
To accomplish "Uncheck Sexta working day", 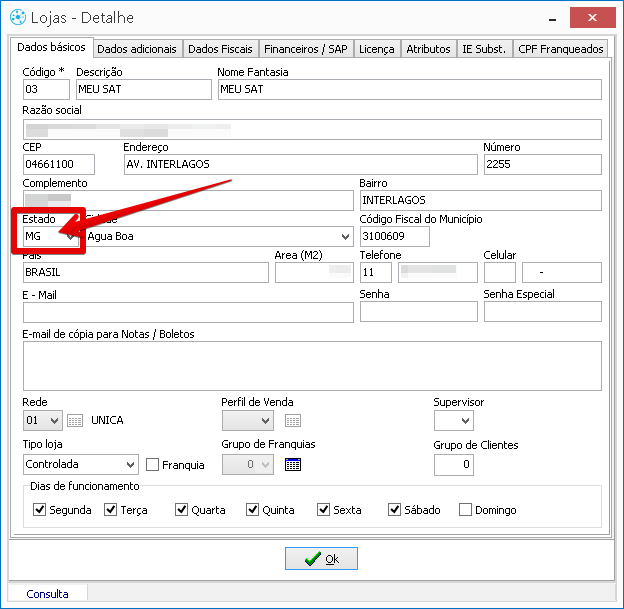I will click(324, 509).
